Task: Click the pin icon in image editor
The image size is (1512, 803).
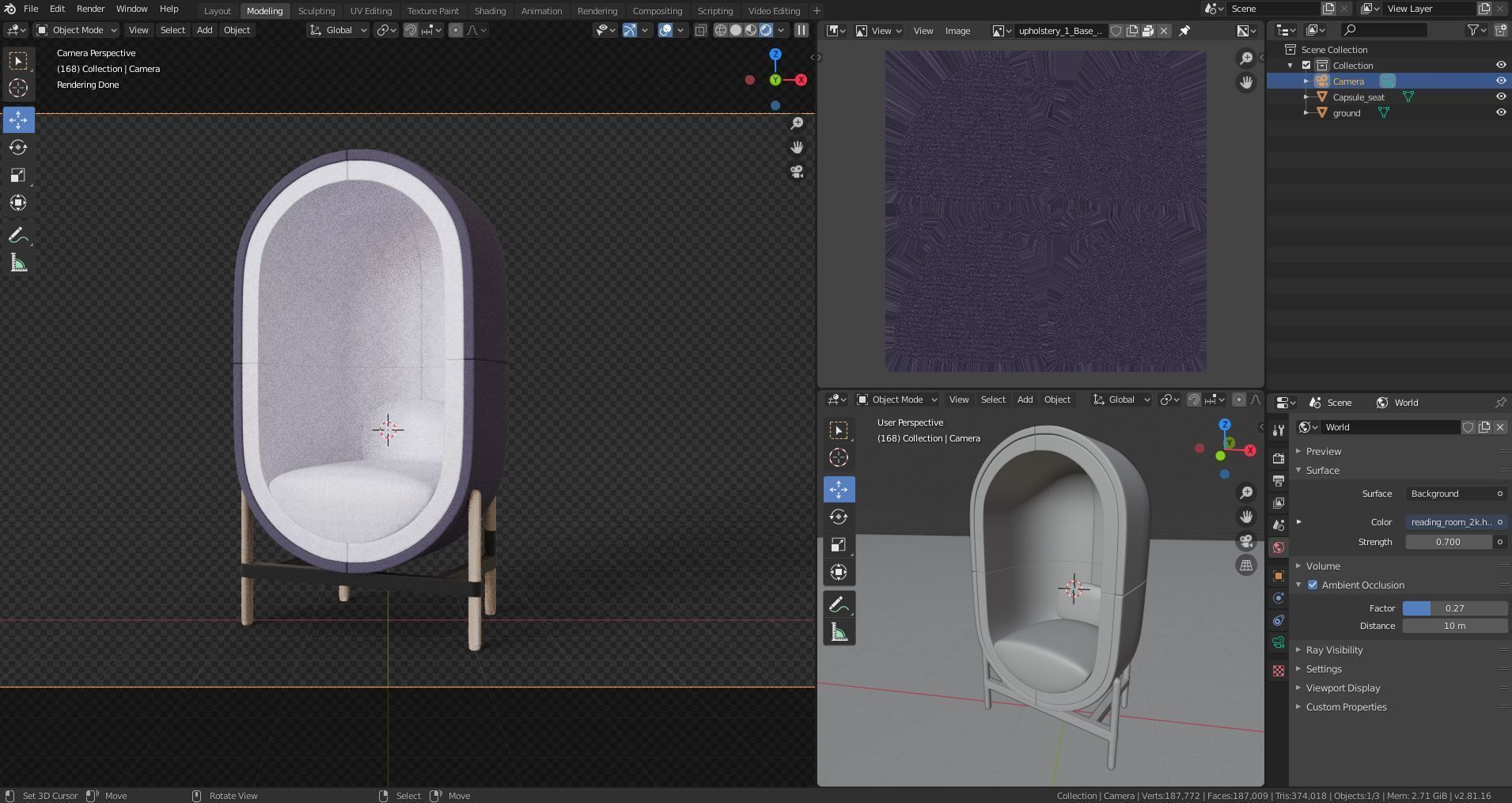Action: 1184,31
